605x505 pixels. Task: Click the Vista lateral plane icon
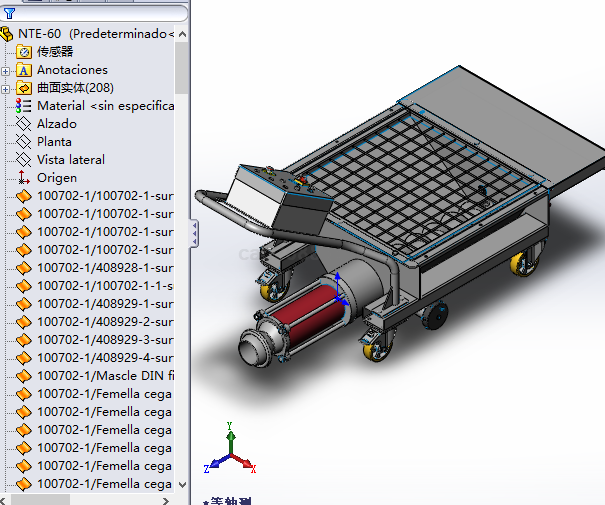(24, 160)
